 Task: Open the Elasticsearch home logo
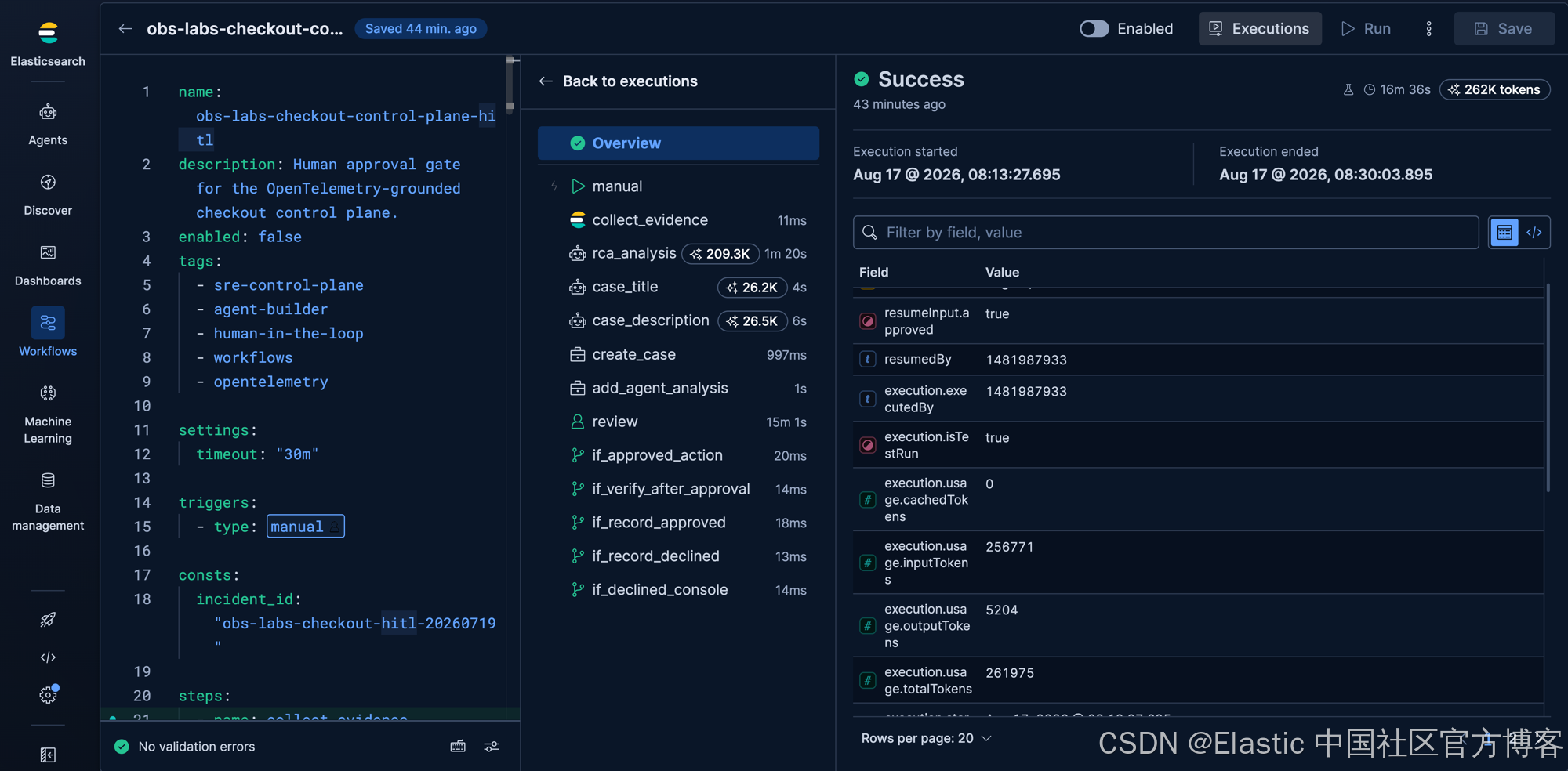[48, 33]
